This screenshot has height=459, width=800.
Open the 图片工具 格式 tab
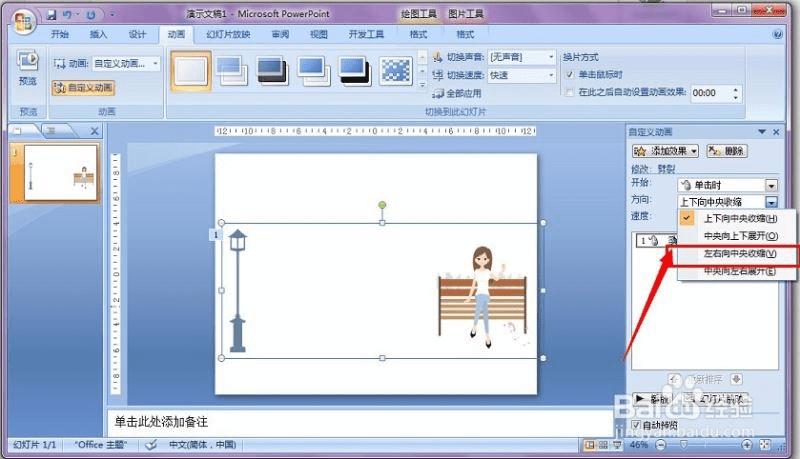(x=465, y=34)
